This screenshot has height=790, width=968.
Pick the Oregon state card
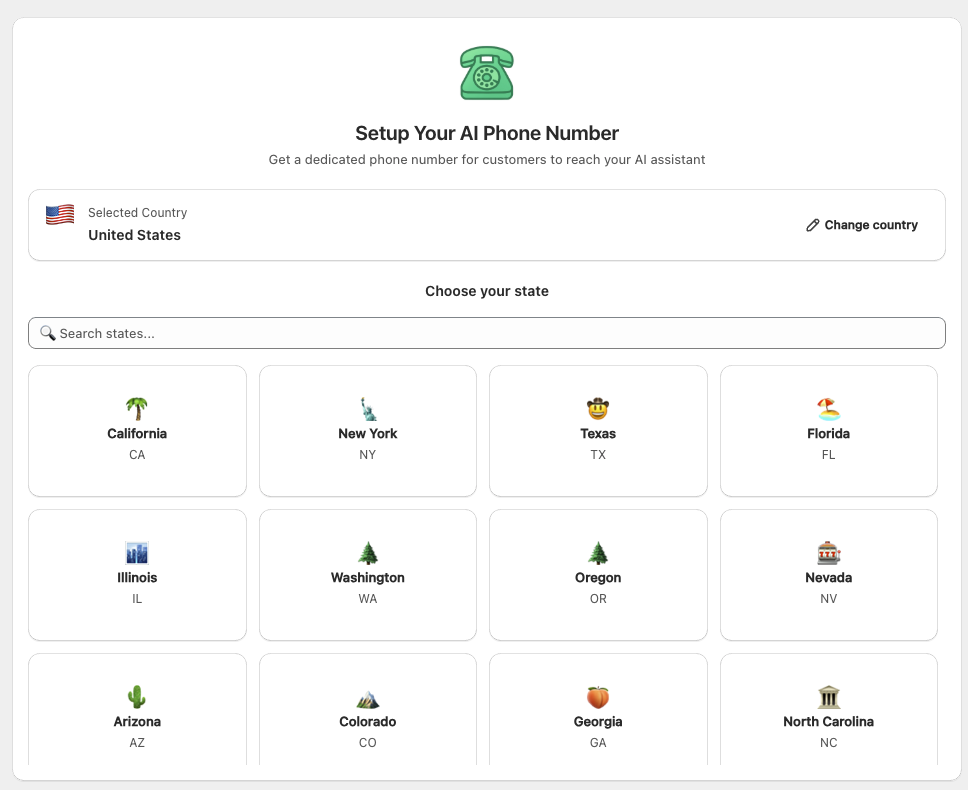click(x=598, y=575)
